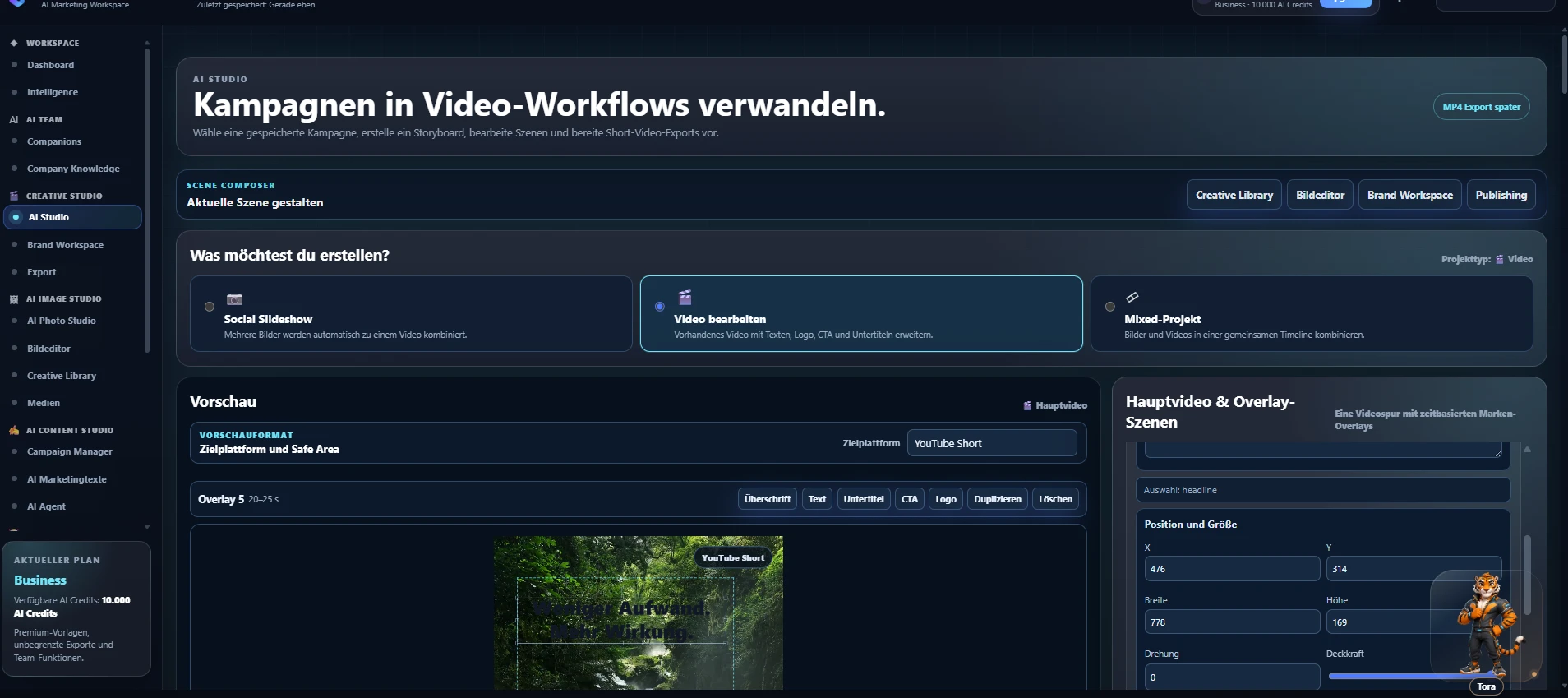
Task: Click the Workspace diamond icon in sidebar
Action: tap(14, 43)
